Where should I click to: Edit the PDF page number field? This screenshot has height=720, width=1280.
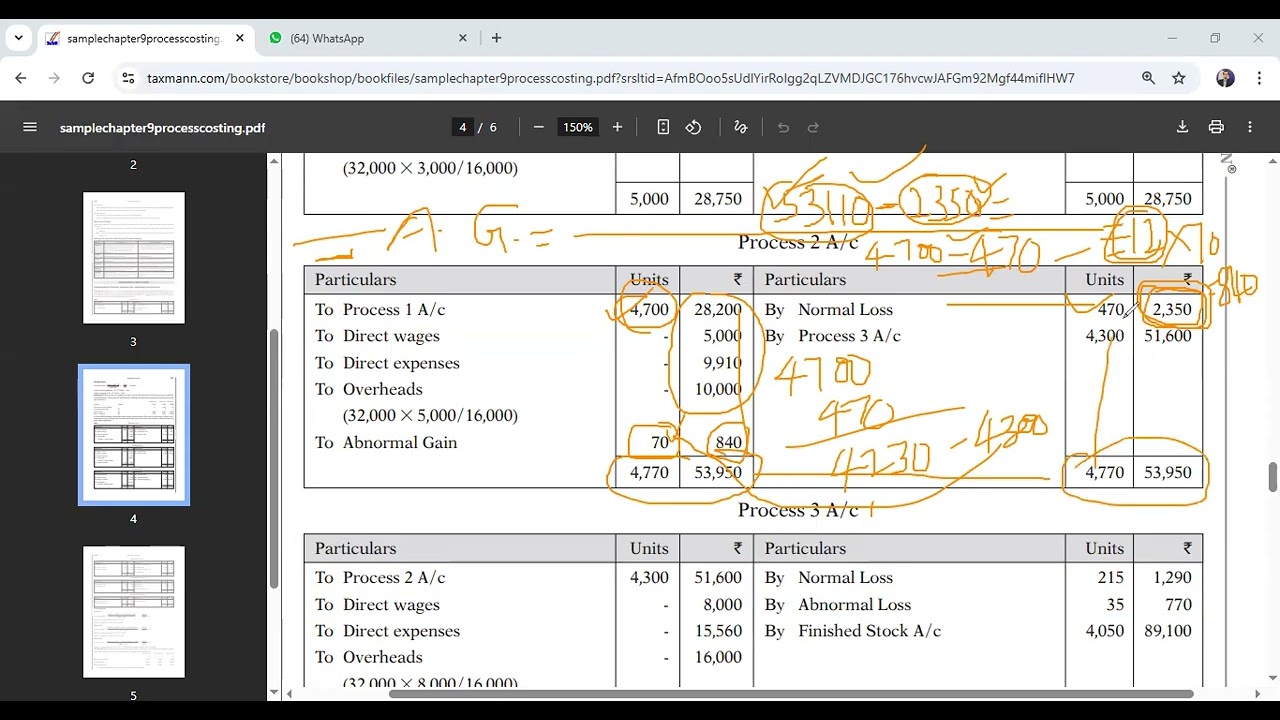coord(462,127)
